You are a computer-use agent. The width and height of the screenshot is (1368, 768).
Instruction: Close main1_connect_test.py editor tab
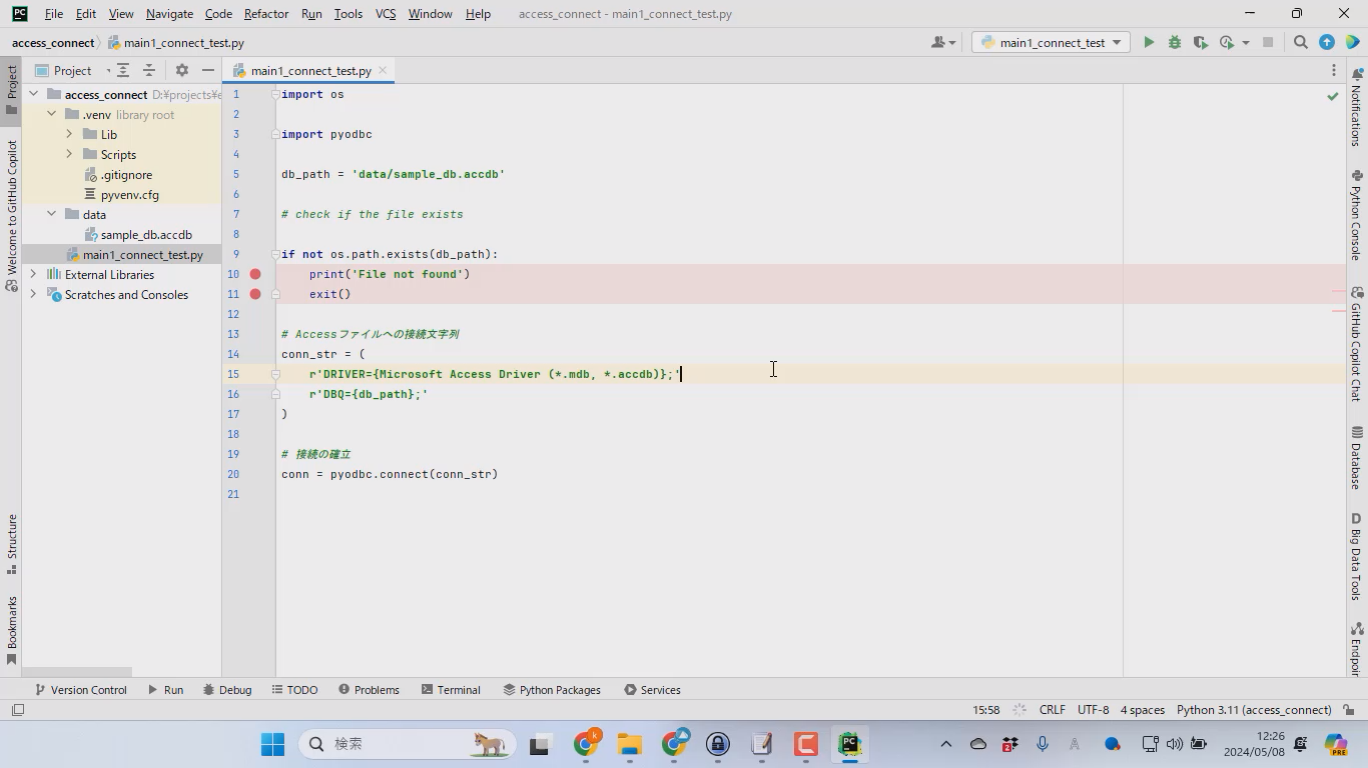pos(383,70)
